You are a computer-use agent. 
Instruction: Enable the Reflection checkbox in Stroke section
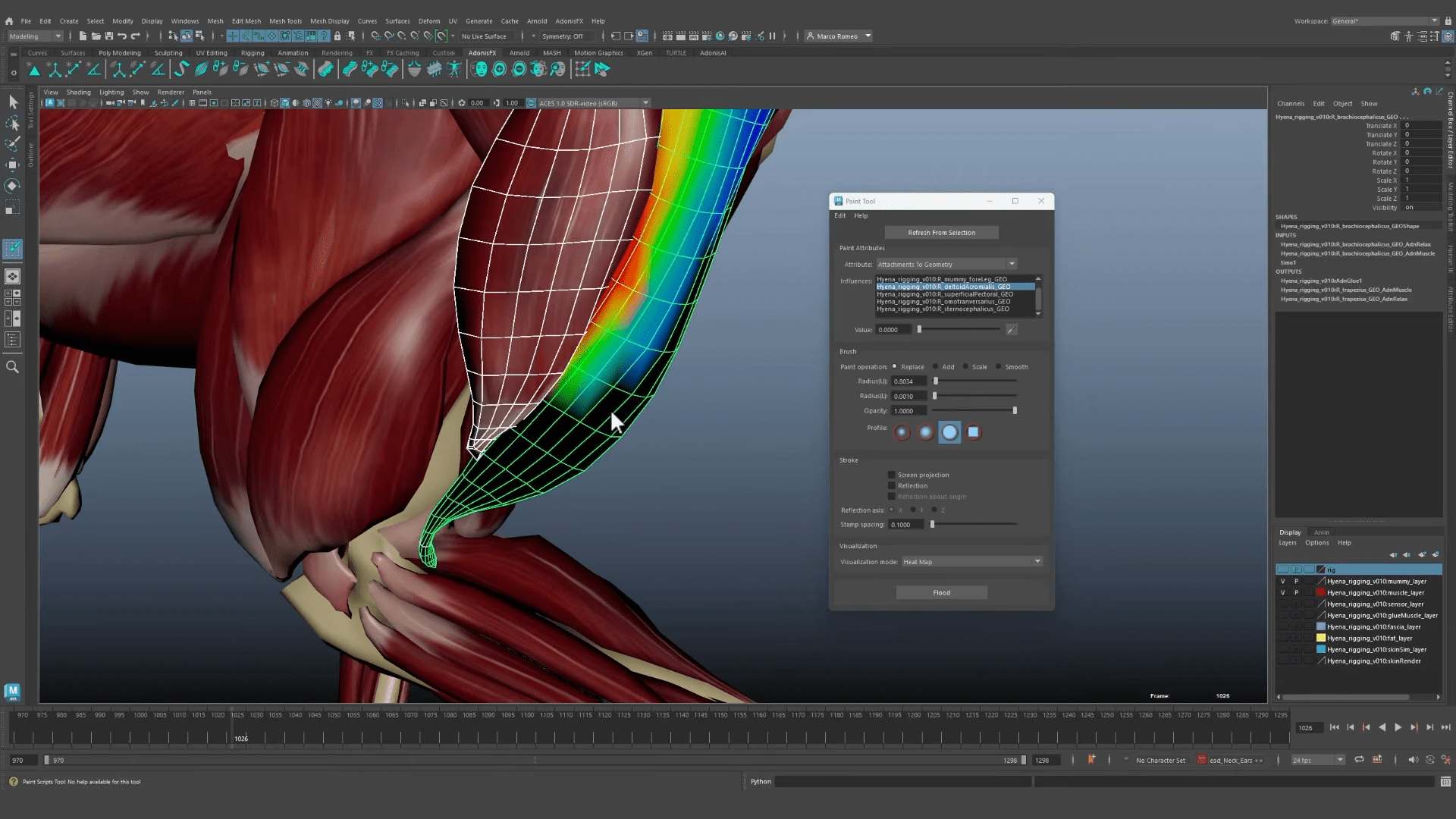point(892,485)
